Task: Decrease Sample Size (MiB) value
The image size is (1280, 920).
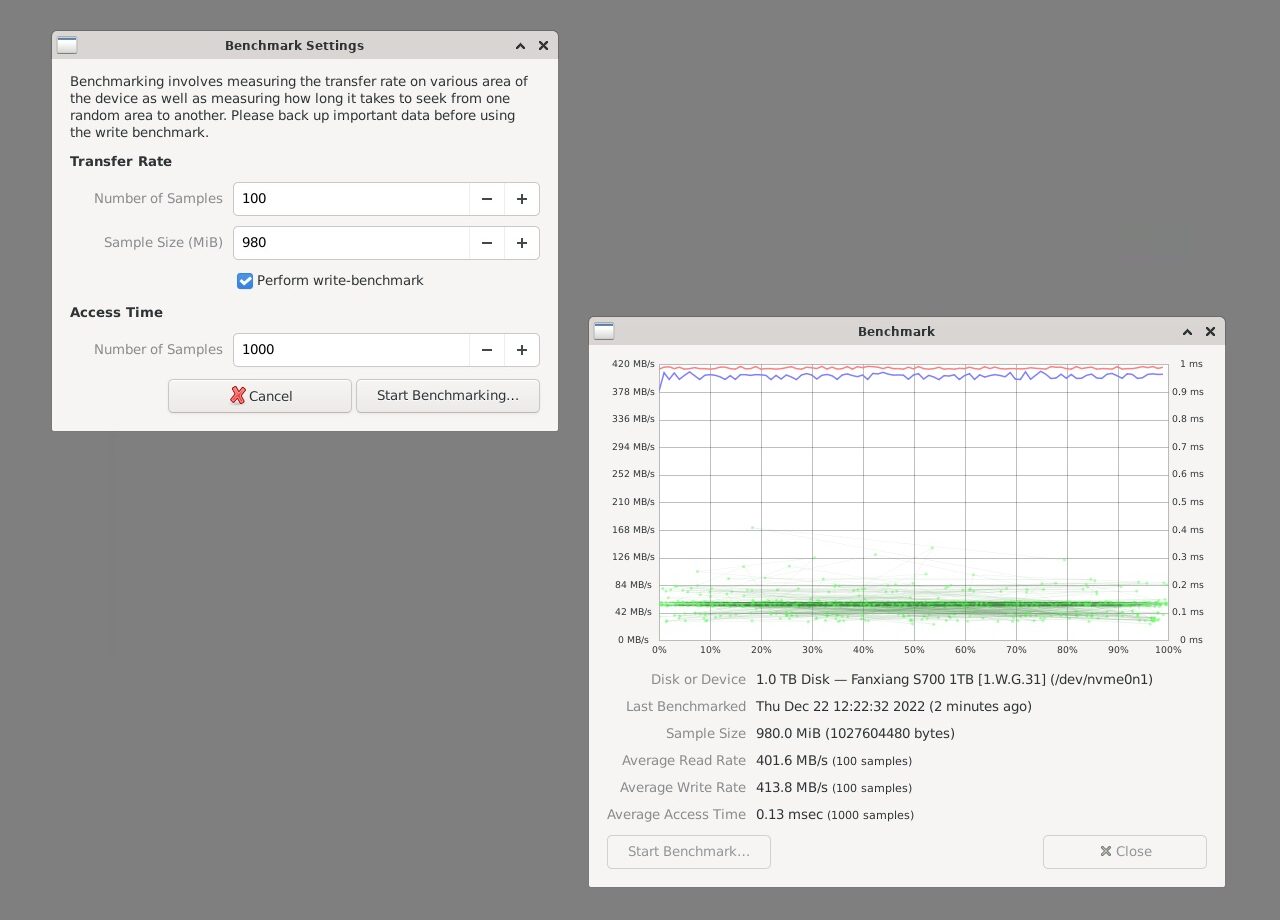Action: pos(486,243)
